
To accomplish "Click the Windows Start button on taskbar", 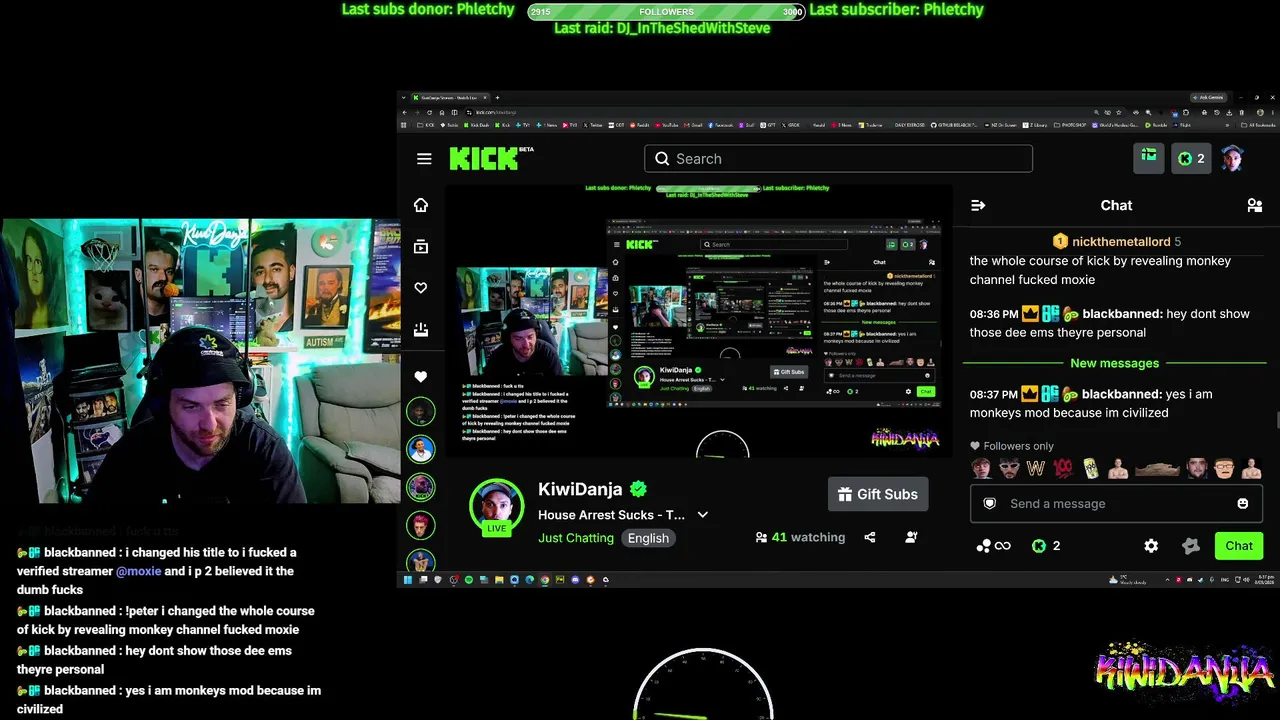I will click(x=408, y=580).
